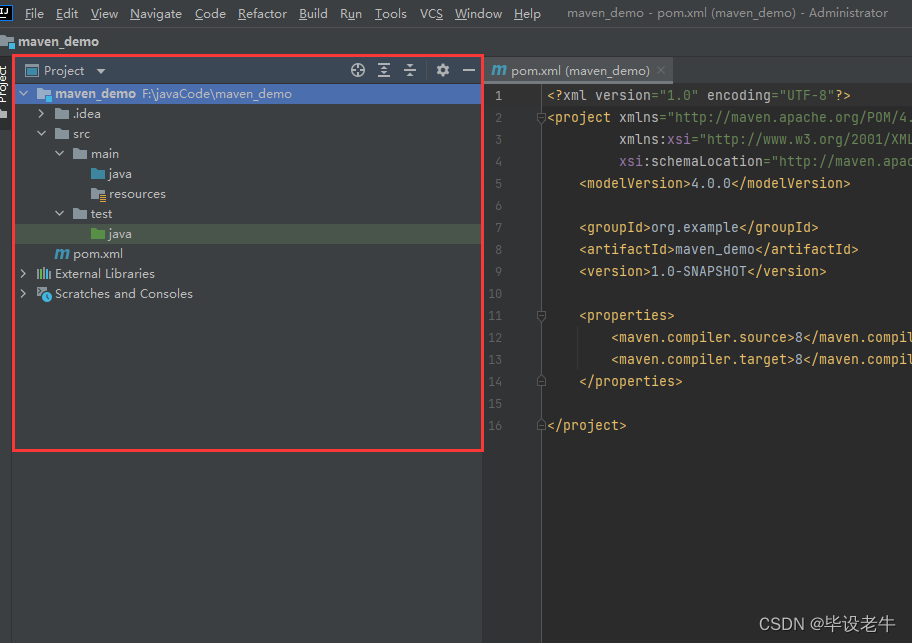Collapse the src folder chevron
This screenshot has height=643, width=912.
(41, 134)
